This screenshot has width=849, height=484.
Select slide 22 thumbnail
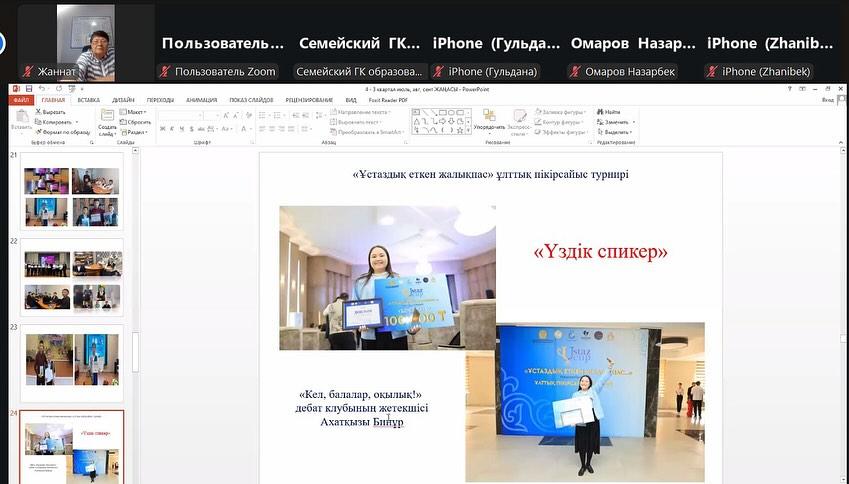click(72, 278)
